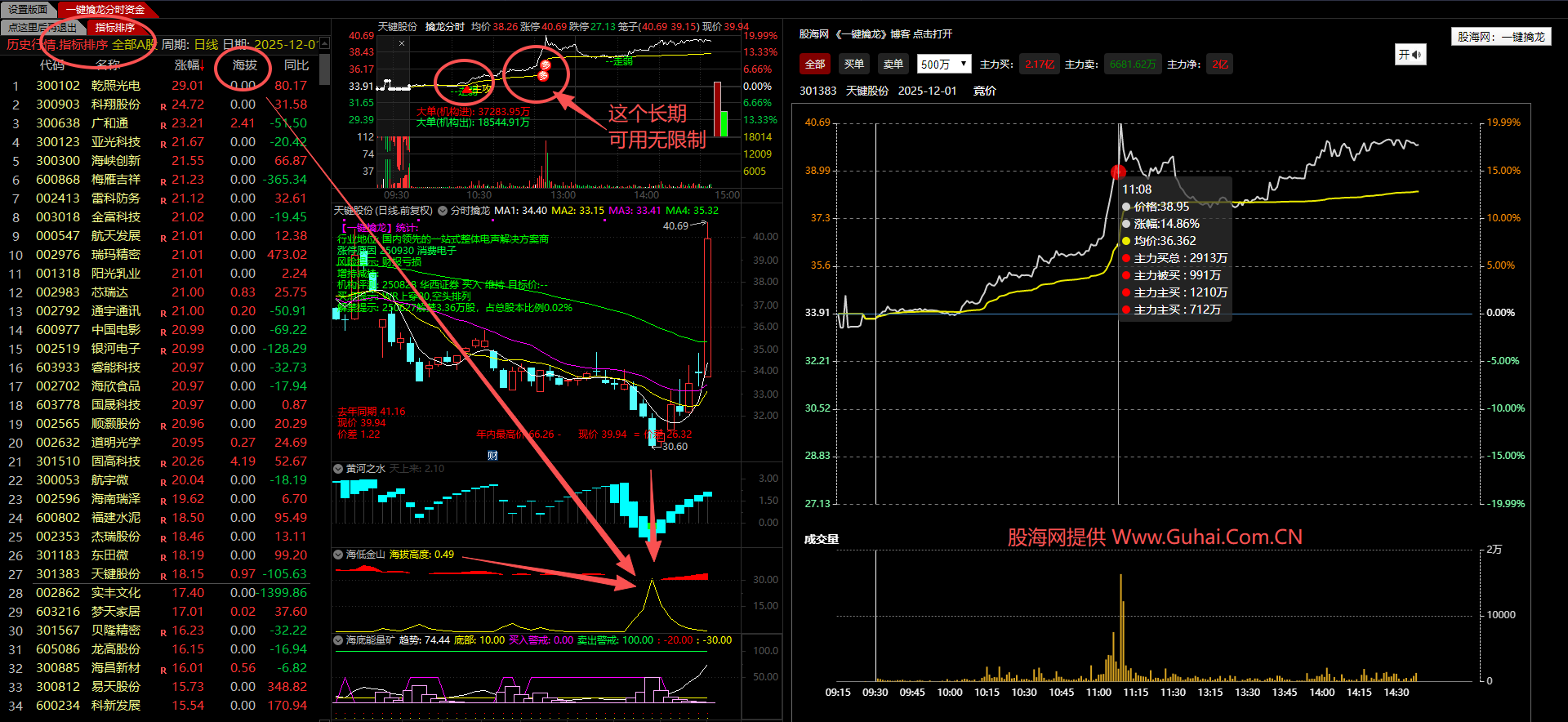Expand the 黄河之水 indicator menu
Viewport: 1568px width, 722px height.
(x=338, y=469)
